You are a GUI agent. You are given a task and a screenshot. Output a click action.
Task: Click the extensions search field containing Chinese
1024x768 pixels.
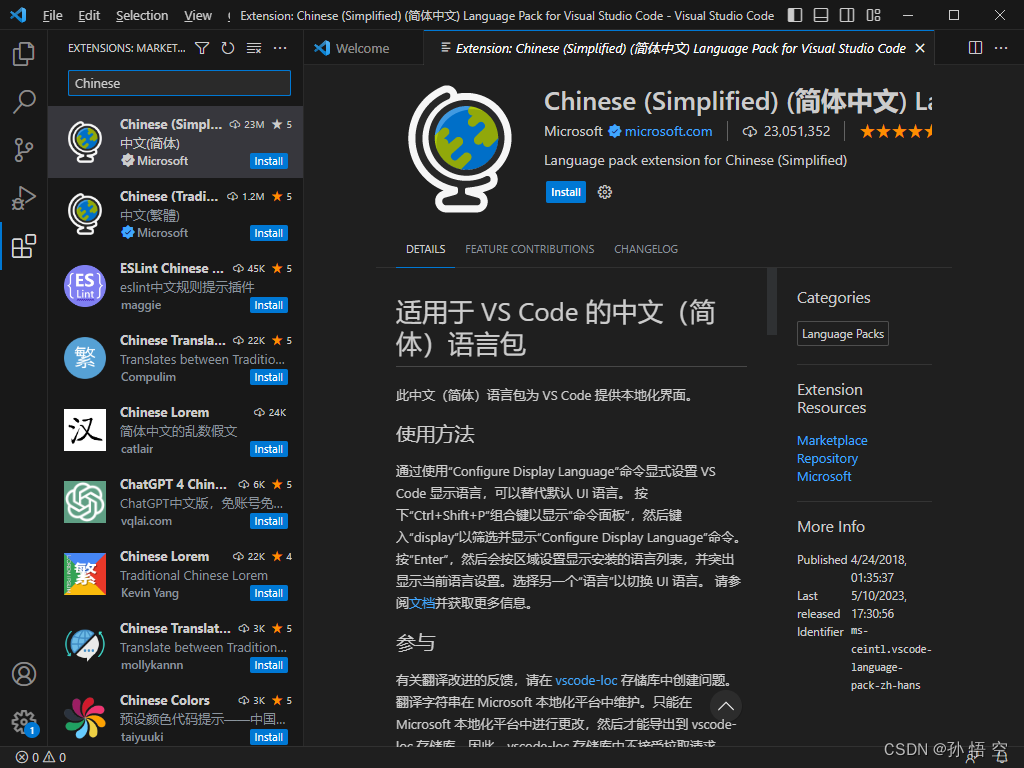pos(178,82)
